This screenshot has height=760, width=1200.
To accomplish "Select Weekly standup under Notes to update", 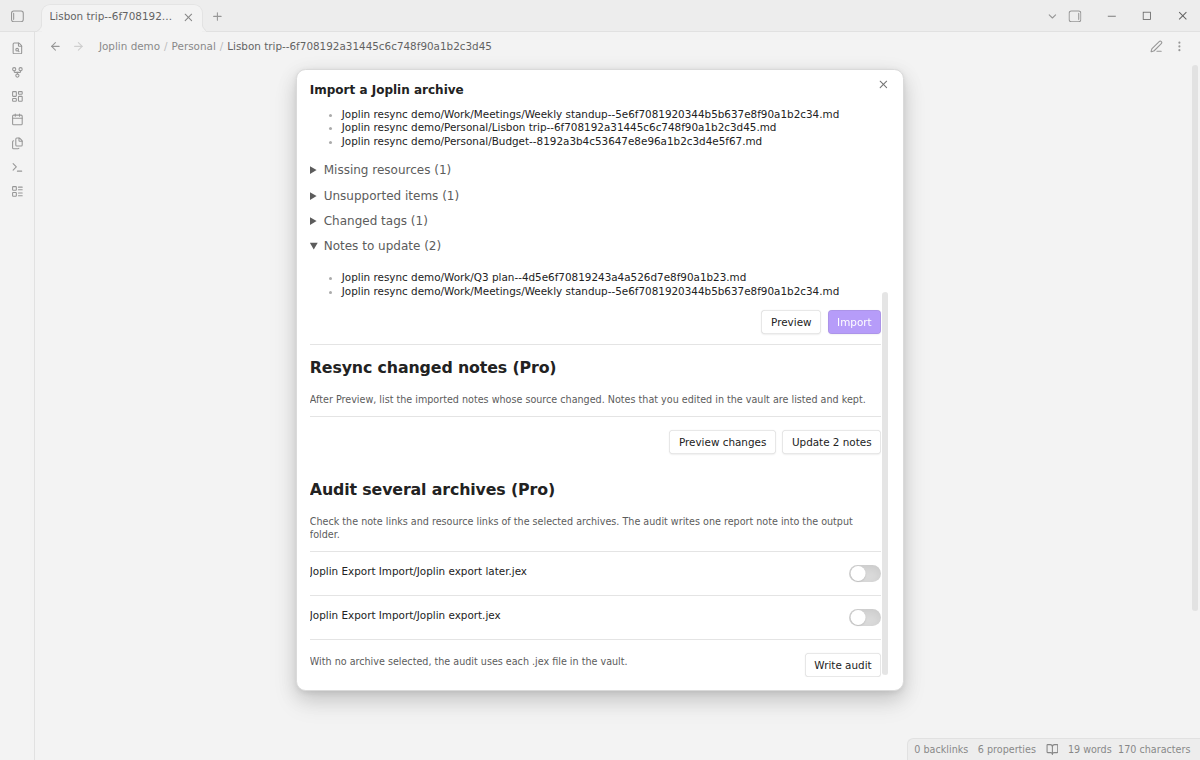I will (590, 291).
